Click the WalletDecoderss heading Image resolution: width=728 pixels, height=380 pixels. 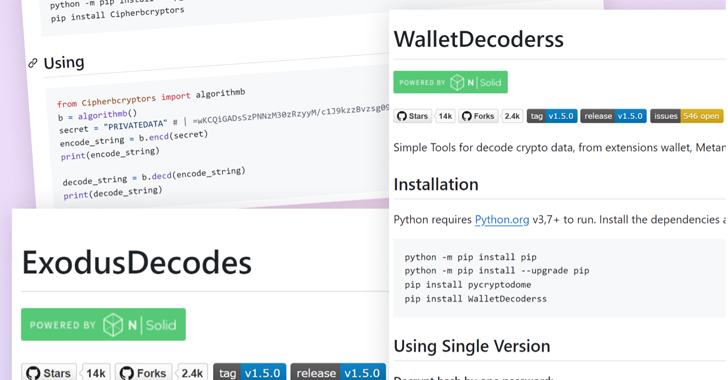pyautogui.click(x=479, y=39)
